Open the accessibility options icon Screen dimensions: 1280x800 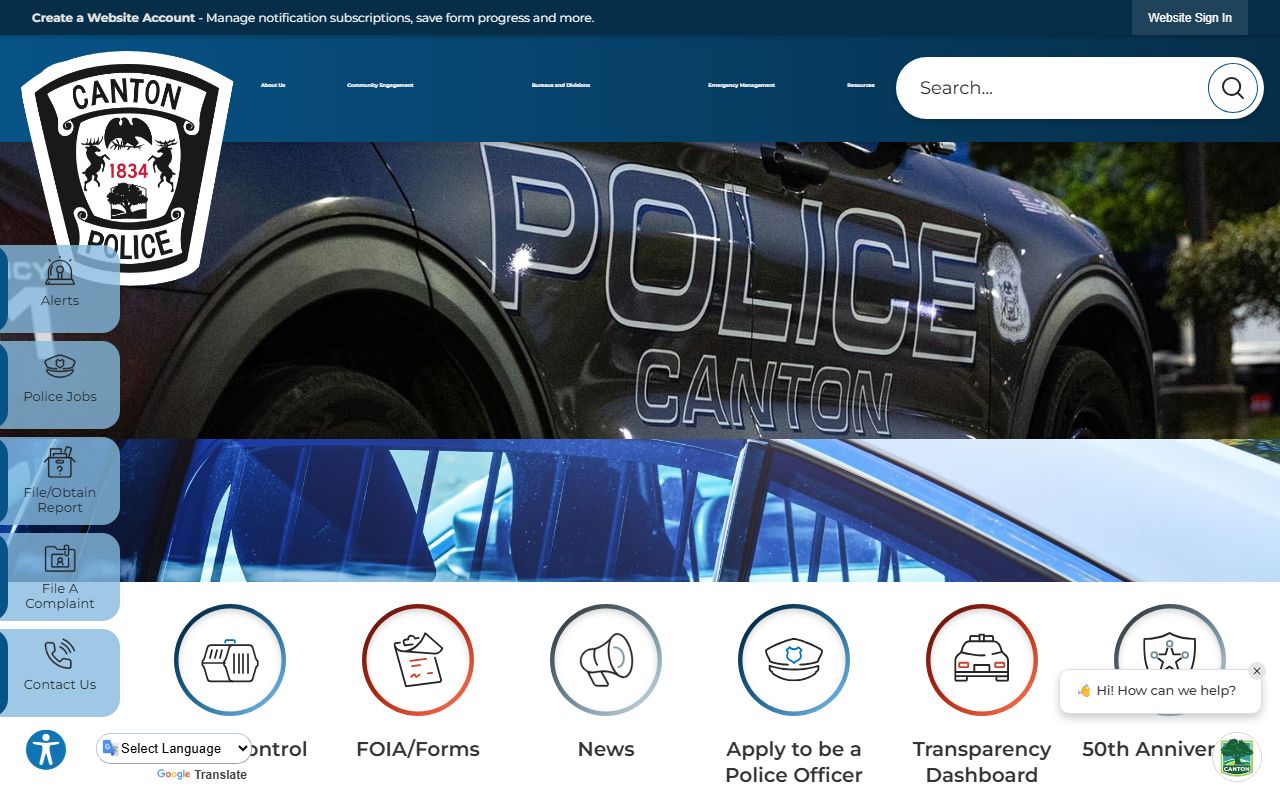tap(46, 750)
